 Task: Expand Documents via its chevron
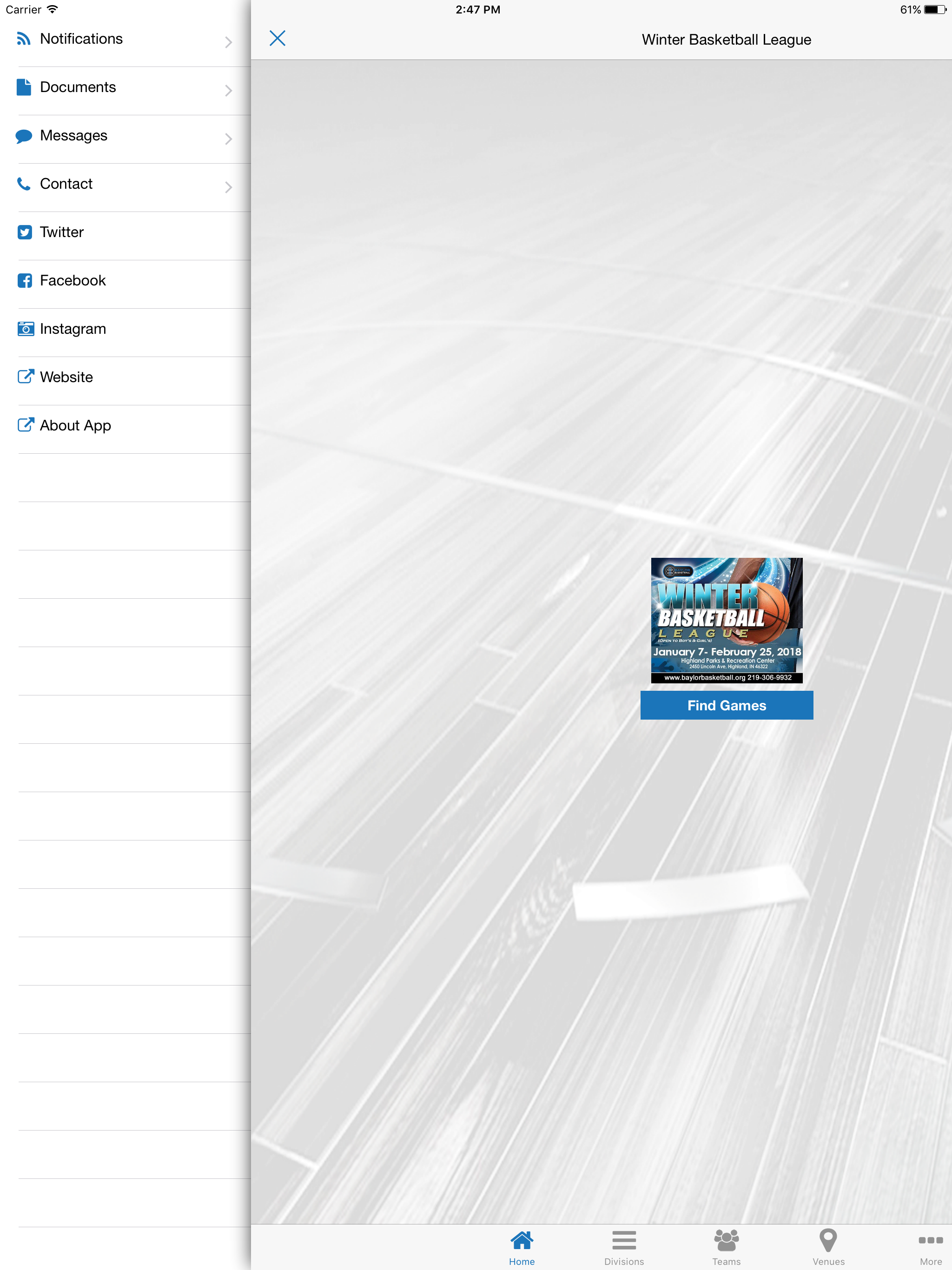[x=229, y=90]
